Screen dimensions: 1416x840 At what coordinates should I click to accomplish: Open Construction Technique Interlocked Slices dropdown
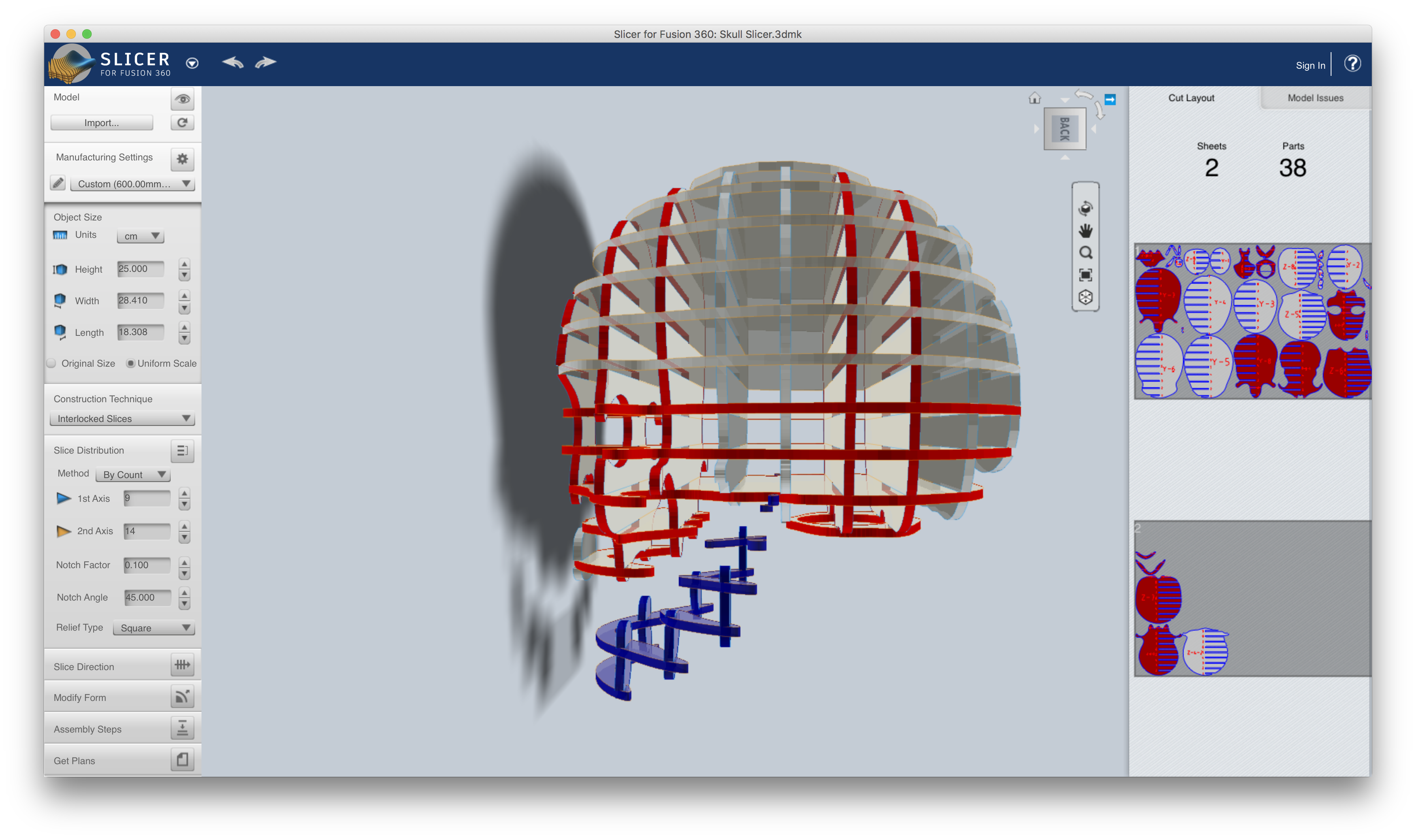coord(122,419)
